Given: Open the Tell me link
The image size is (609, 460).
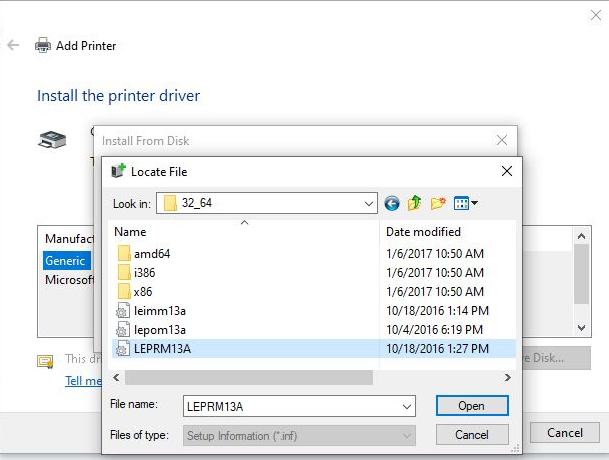Looking at the screenshot, I should [83, 381].
